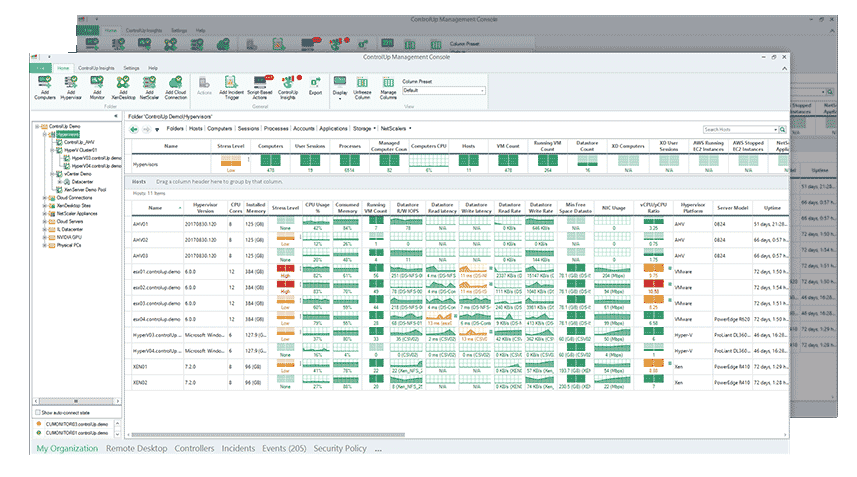Show the Applications view
Image resolution: width=857 pixels, height=477 pixels.
pos(333,128)
